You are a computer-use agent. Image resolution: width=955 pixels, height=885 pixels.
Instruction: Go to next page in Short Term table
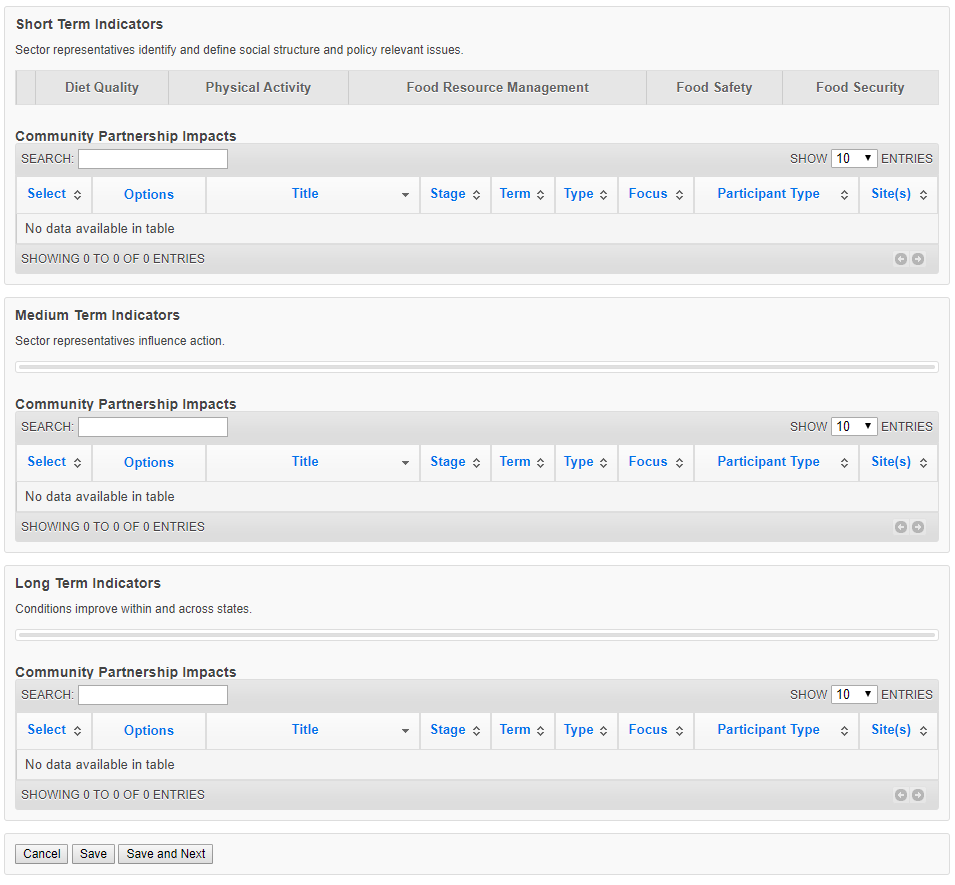918,259
